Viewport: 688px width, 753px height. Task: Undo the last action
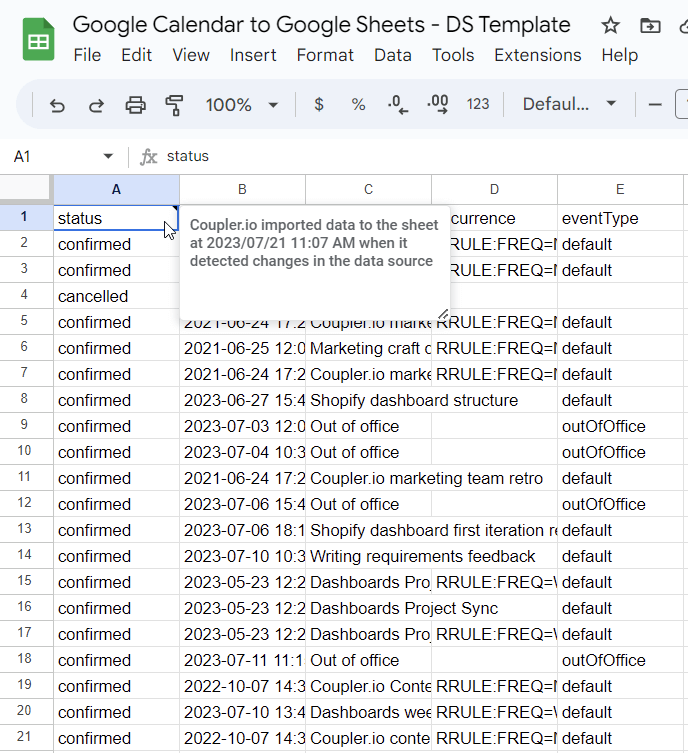coord(57,104)
